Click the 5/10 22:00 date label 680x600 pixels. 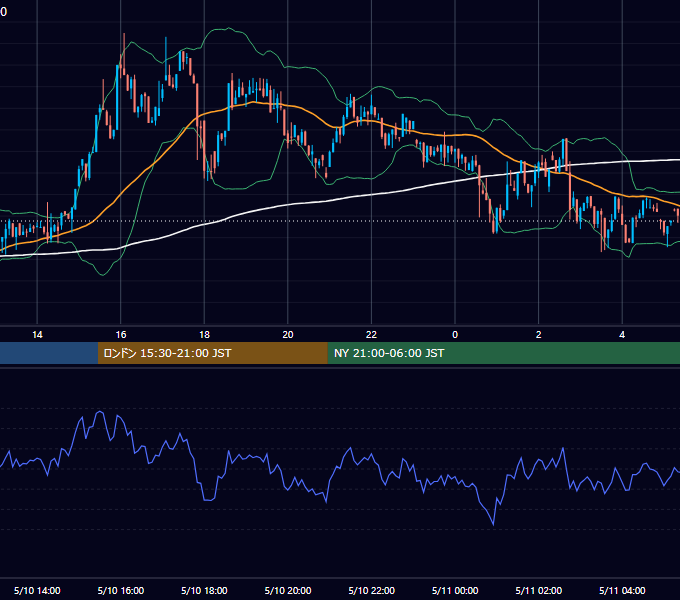372,590
